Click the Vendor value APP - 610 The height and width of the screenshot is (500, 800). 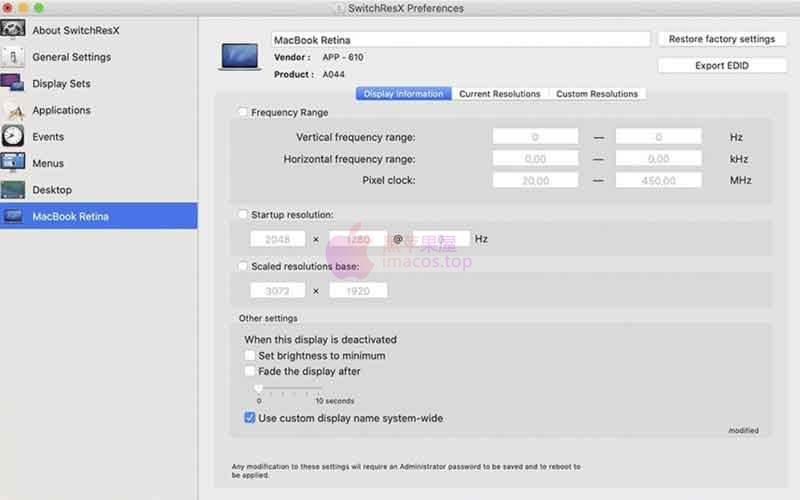coord(343,57)
